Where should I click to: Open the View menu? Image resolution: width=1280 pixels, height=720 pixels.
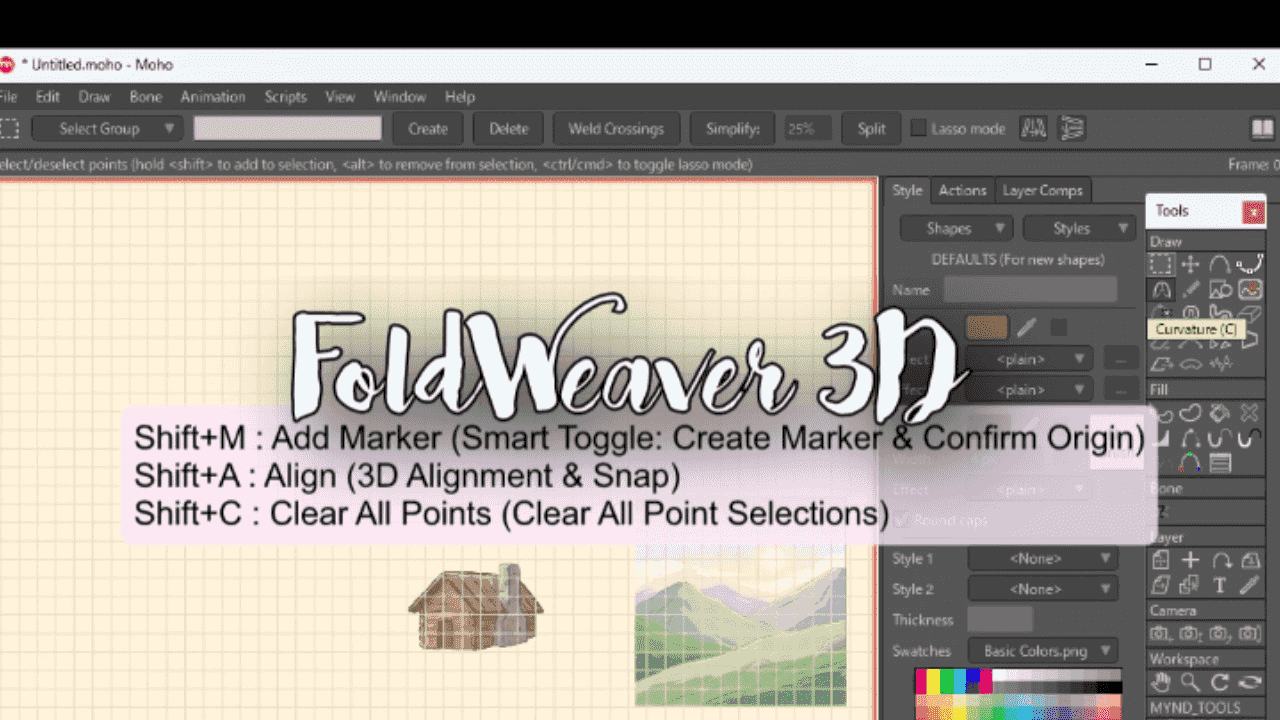[x=340, y=97]
